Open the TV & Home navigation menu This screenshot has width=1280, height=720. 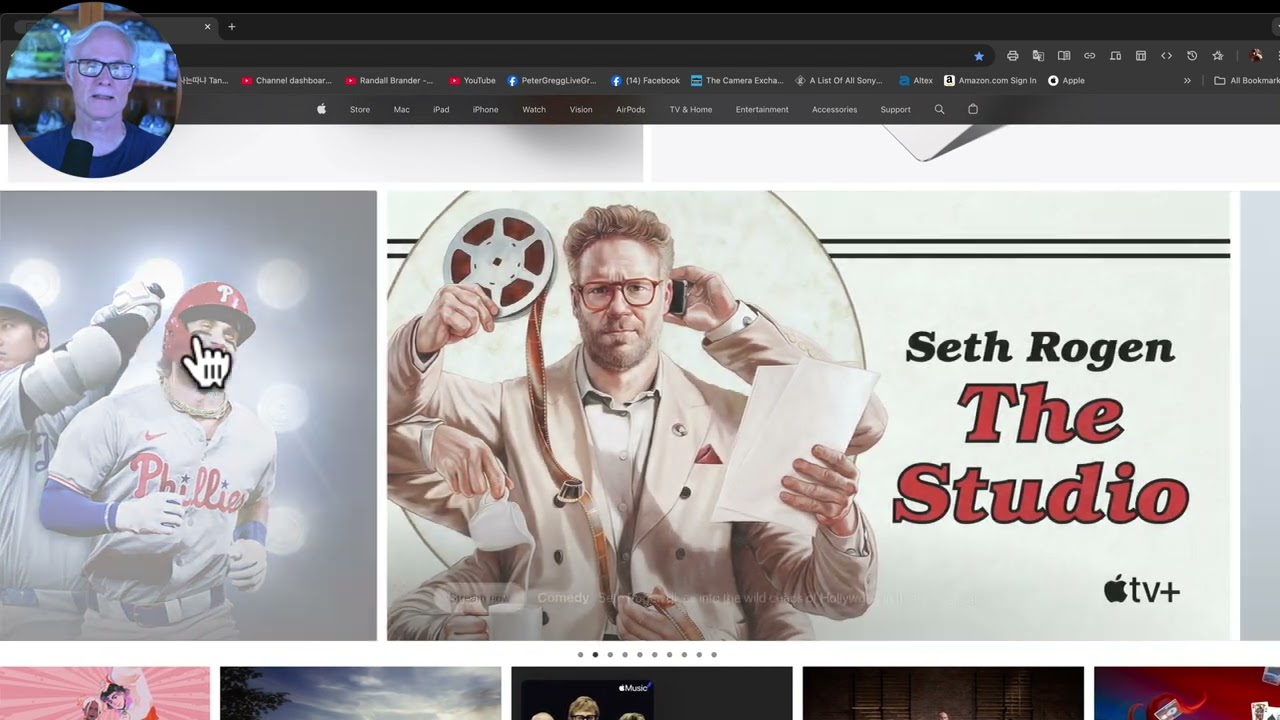tap(691, 109)
